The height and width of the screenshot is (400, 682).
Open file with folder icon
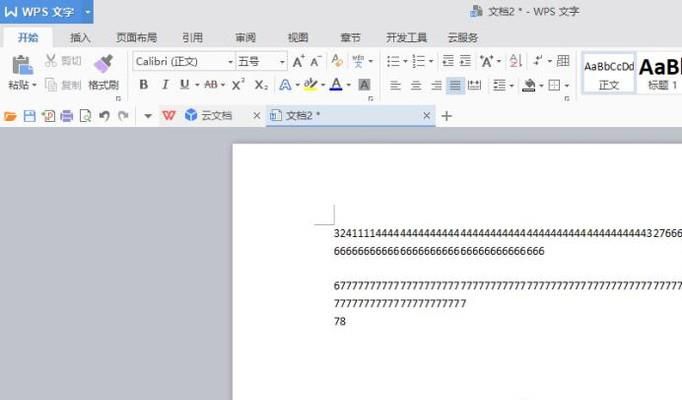tap(10, 116)
